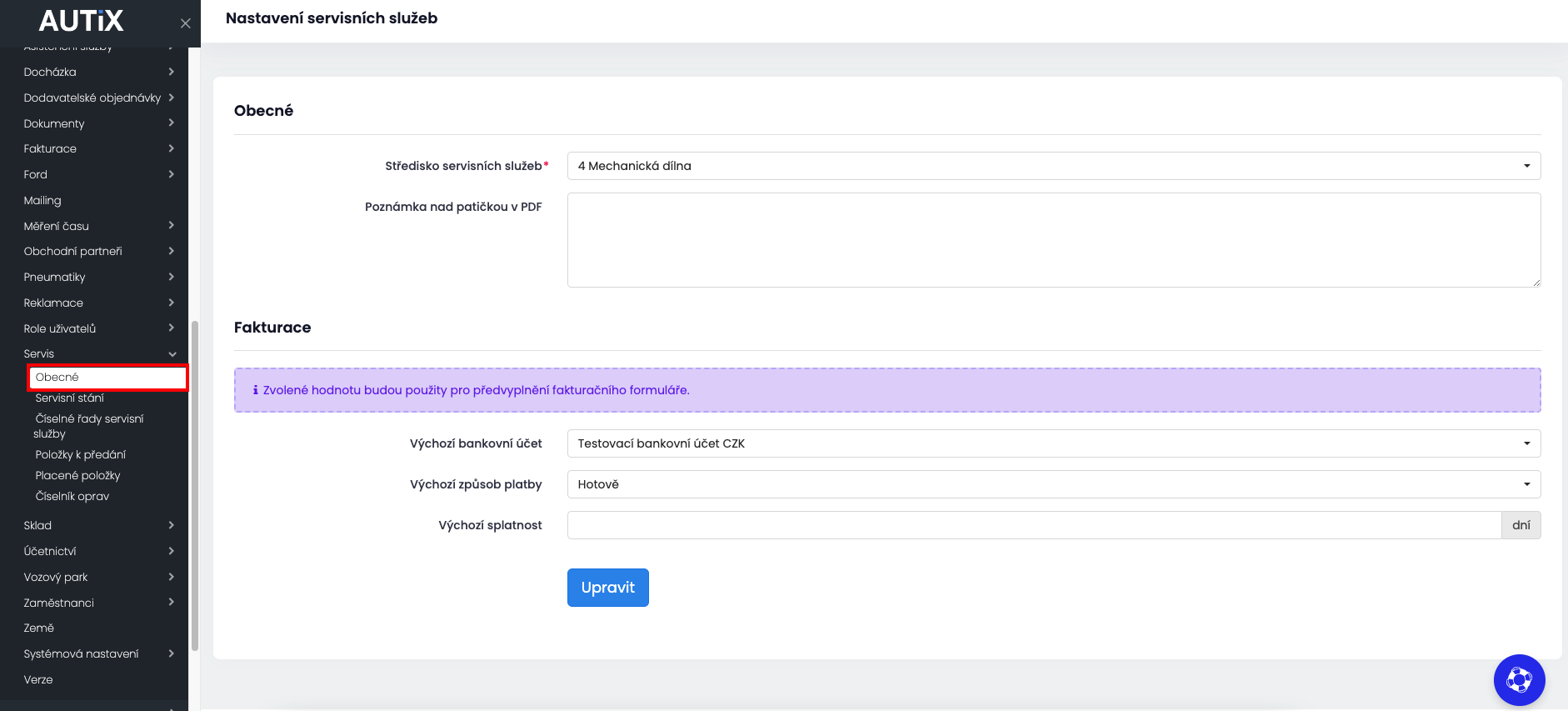Open Placené položky page

coord(78,476)
